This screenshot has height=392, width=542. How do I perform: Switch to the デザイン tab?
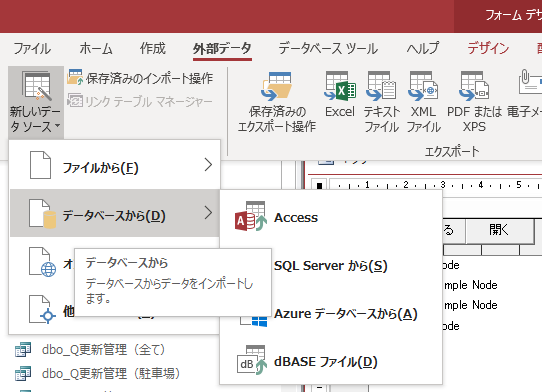[x=488, y=48]
